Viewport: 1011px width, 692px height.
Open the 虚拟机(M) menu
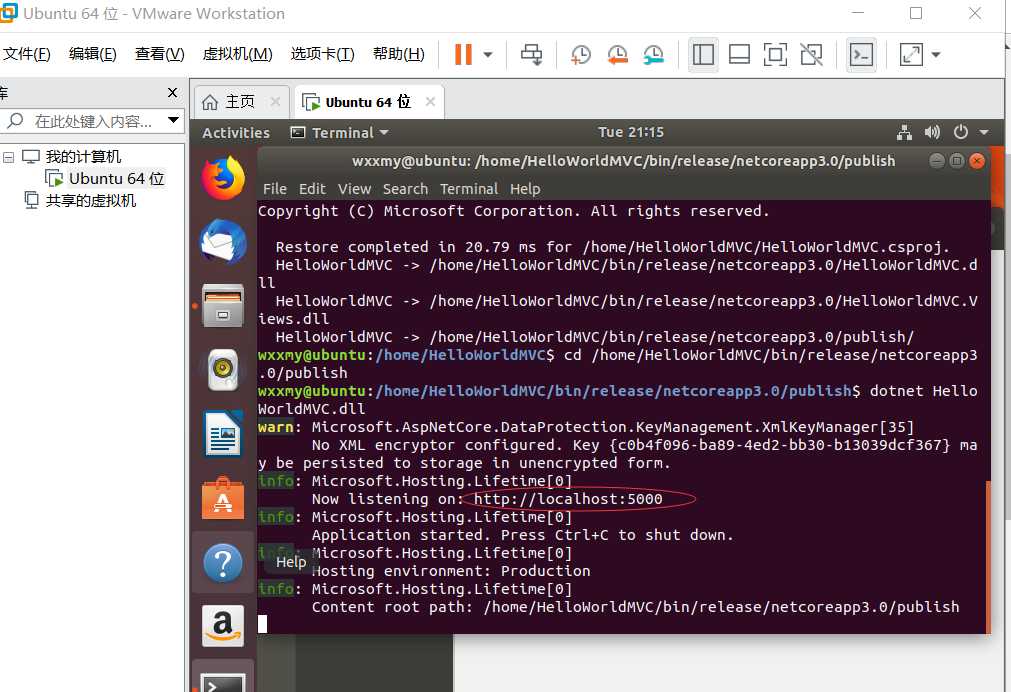237,54
